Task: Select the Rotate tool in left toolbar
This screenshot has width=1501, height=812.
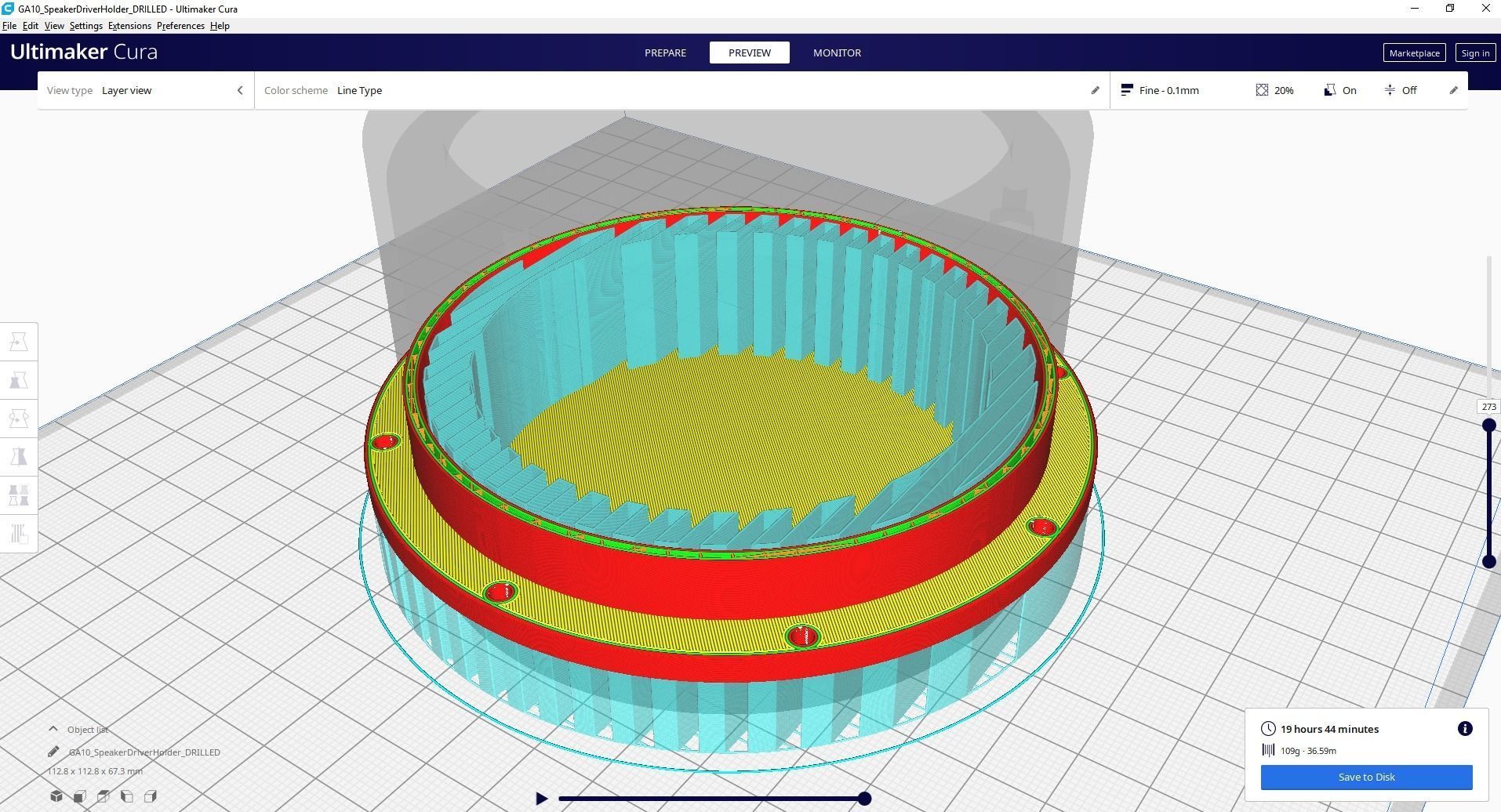Action: pyautogui.click(x=19, y=419)
